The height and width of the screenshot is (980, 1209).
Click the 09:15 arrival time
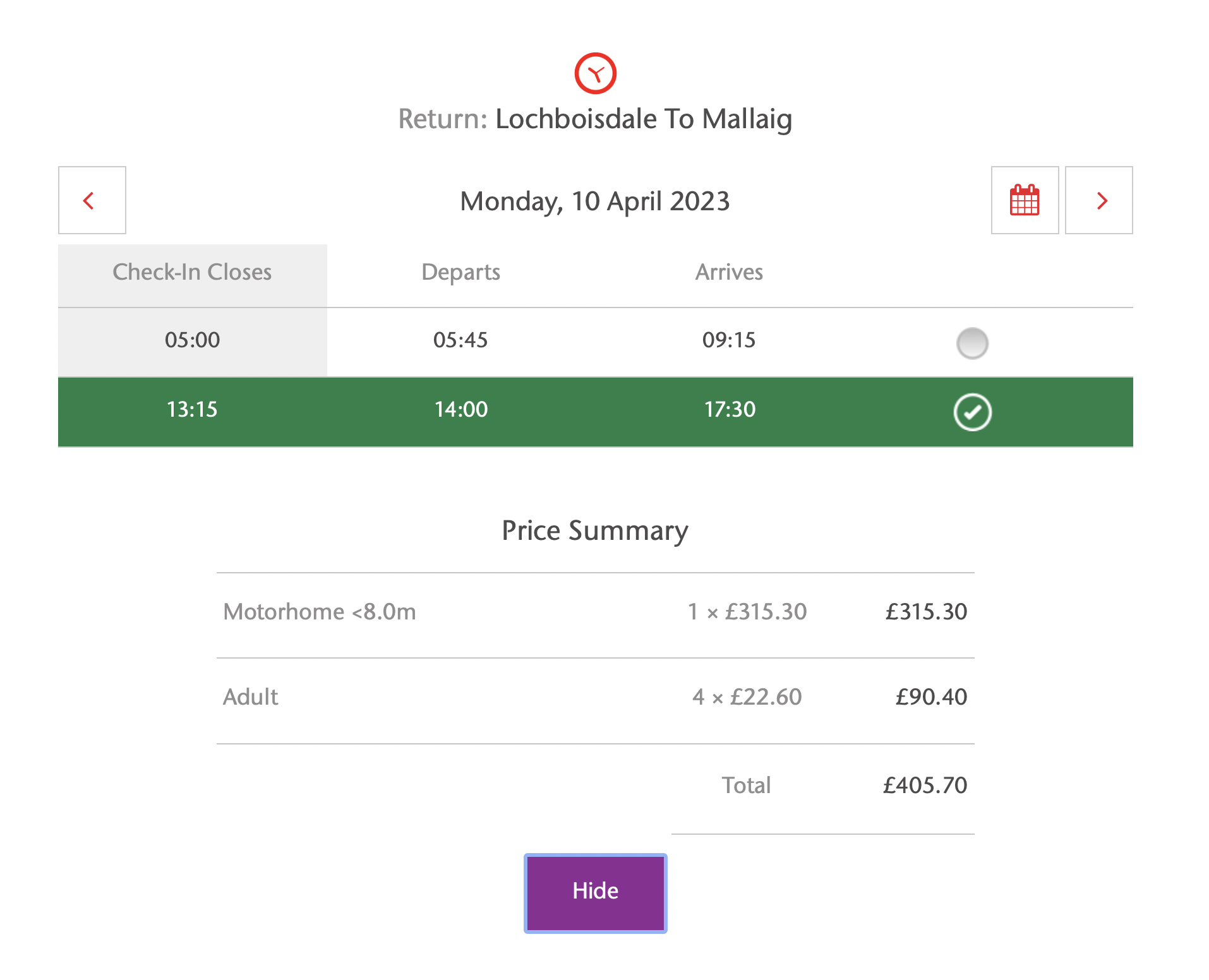coord(729,340)
